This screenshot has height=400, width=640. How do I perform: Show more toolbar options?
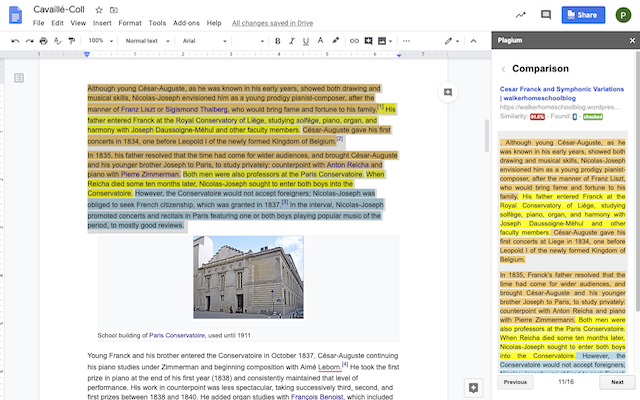[x=406, y=41]
